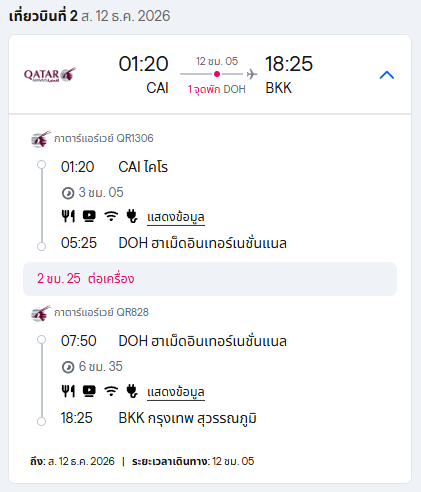Screen dimensions: 421x492
Task: Click the pink stopover dot on route line
Action: tap(217, 74)
